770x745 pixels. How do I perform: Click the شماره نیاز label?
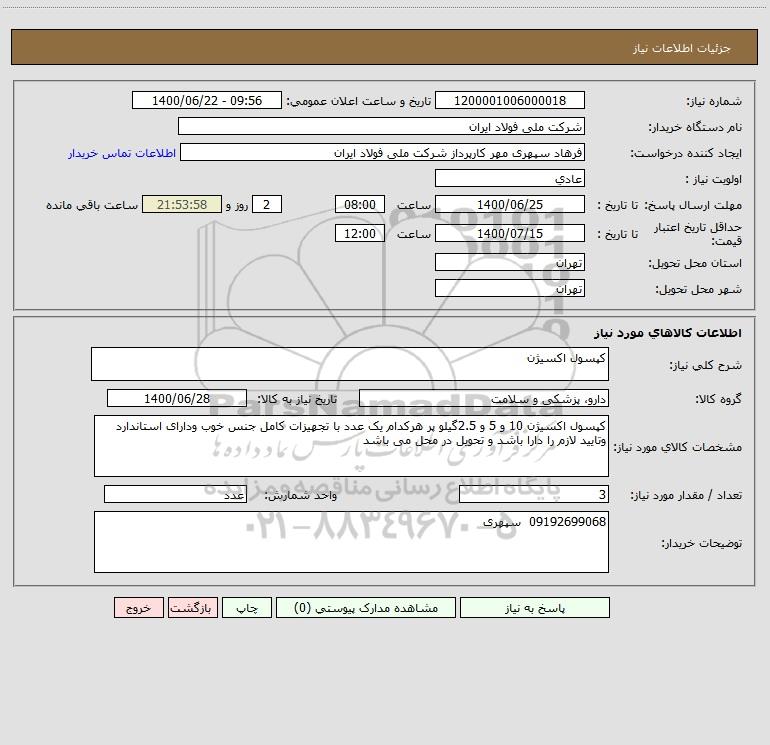click(714, 102)
